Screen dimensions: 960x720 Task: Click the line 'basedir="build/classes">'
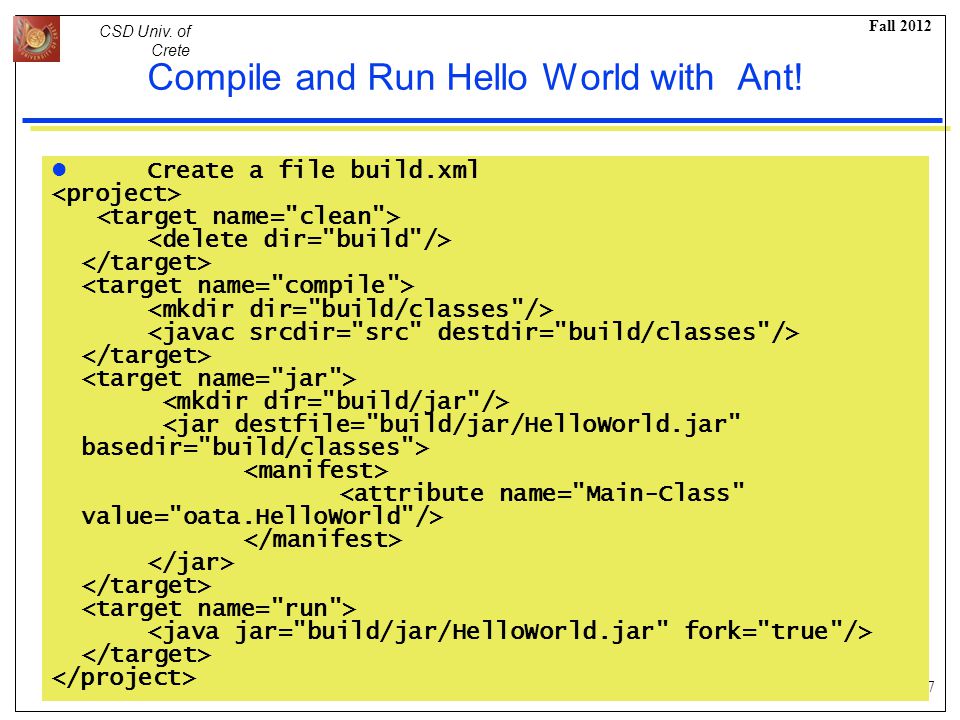point(255,447)
